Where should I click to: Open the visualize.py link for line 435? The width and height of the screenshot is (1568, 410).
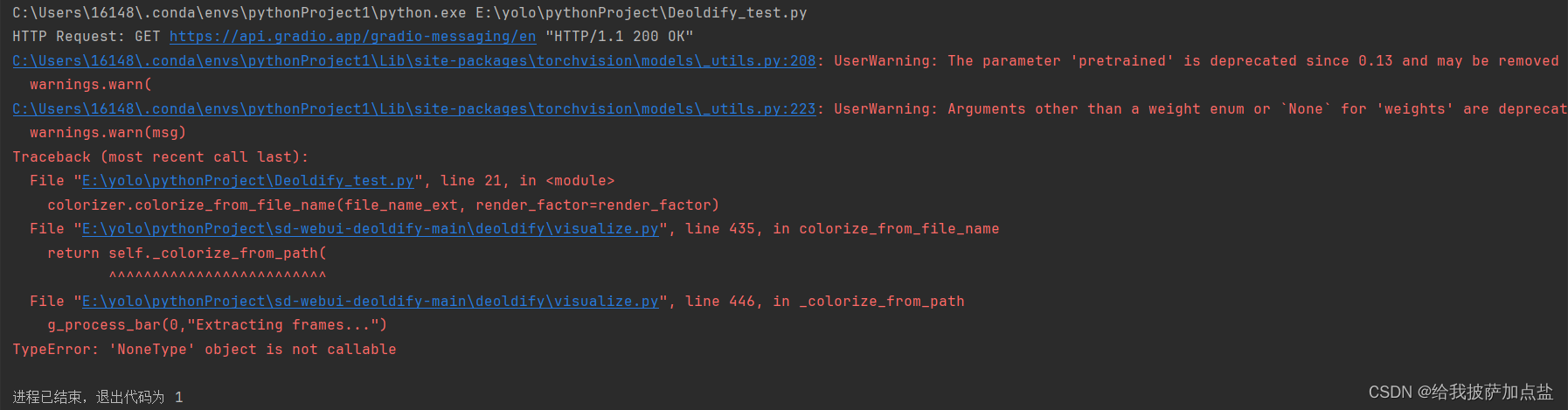coord(371,229)
